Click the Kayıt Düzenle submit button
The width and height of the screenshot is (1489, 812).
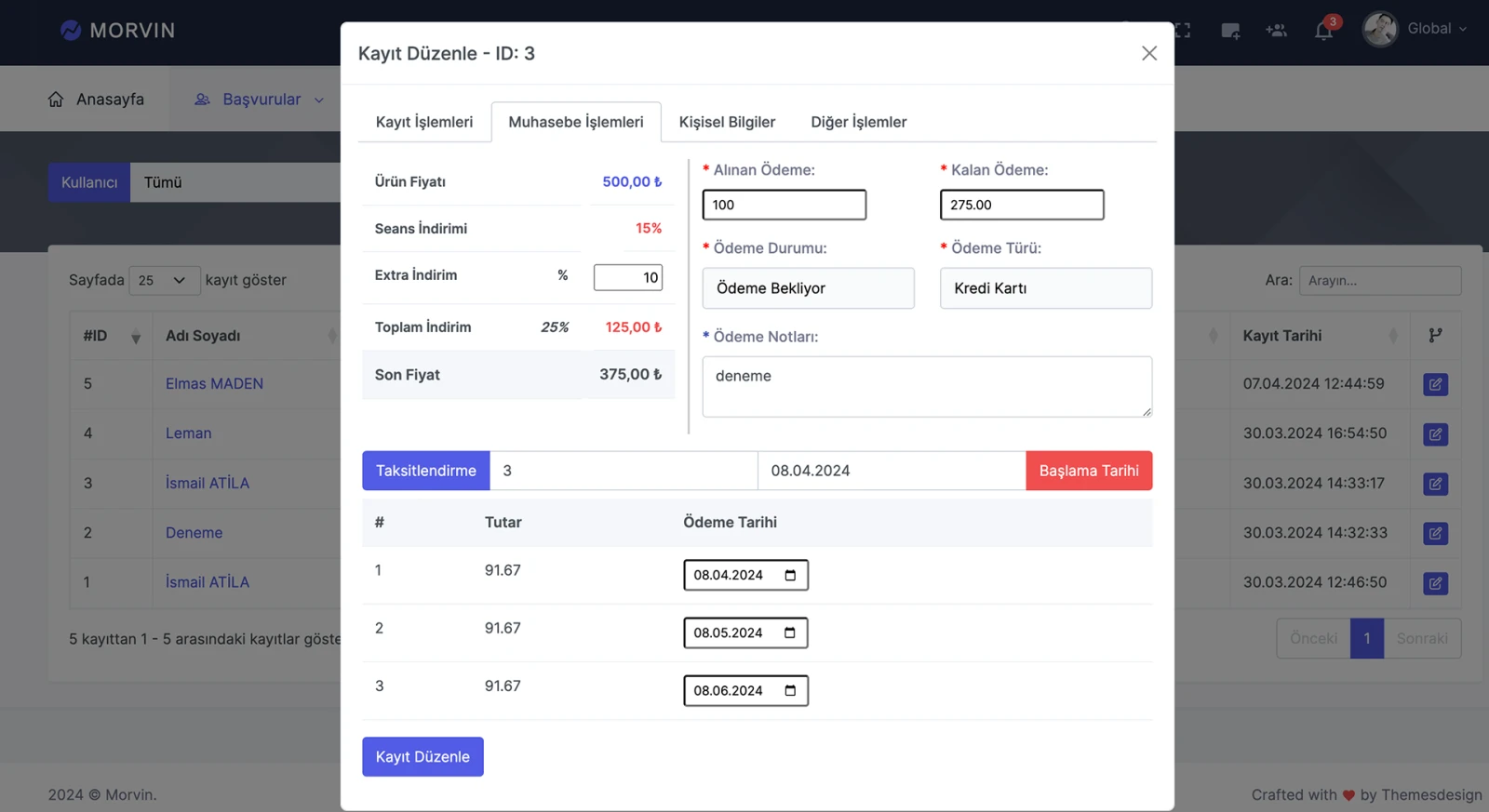pos(423,756)
